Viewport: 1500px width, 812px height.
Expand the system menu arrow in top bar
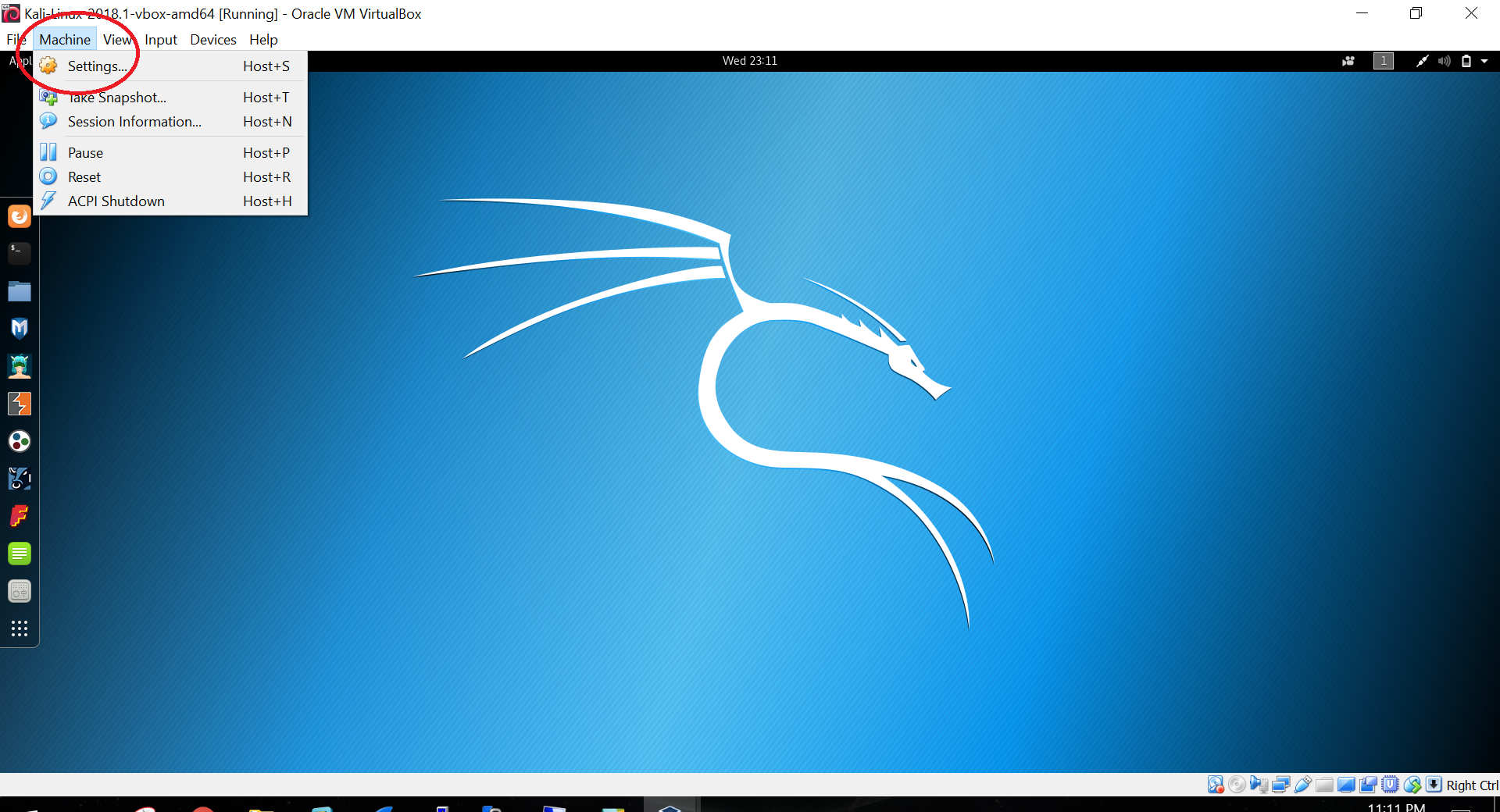pos(1484,61)
